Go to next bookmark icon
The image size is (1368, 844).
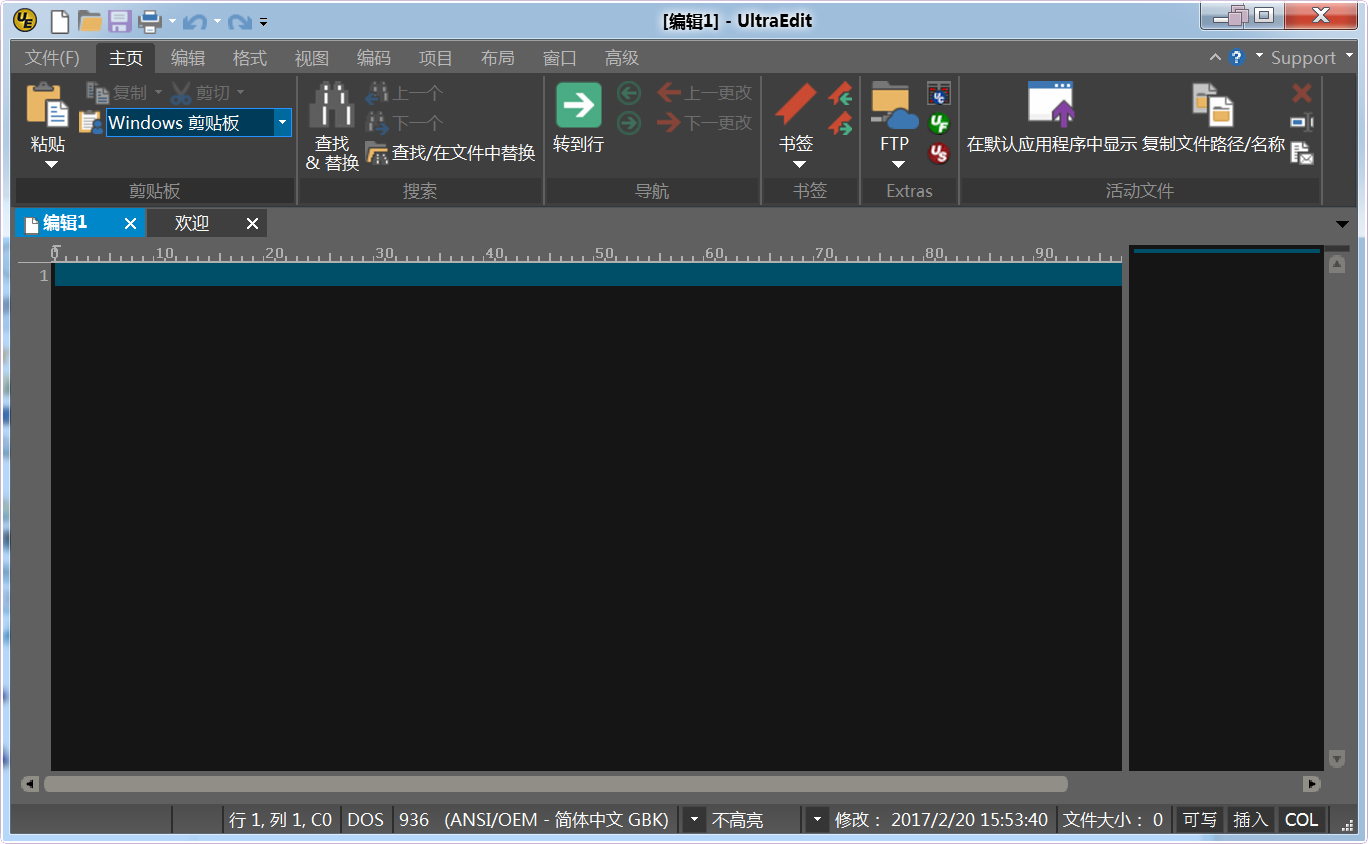pyautogui.click(x=840, y=124)
